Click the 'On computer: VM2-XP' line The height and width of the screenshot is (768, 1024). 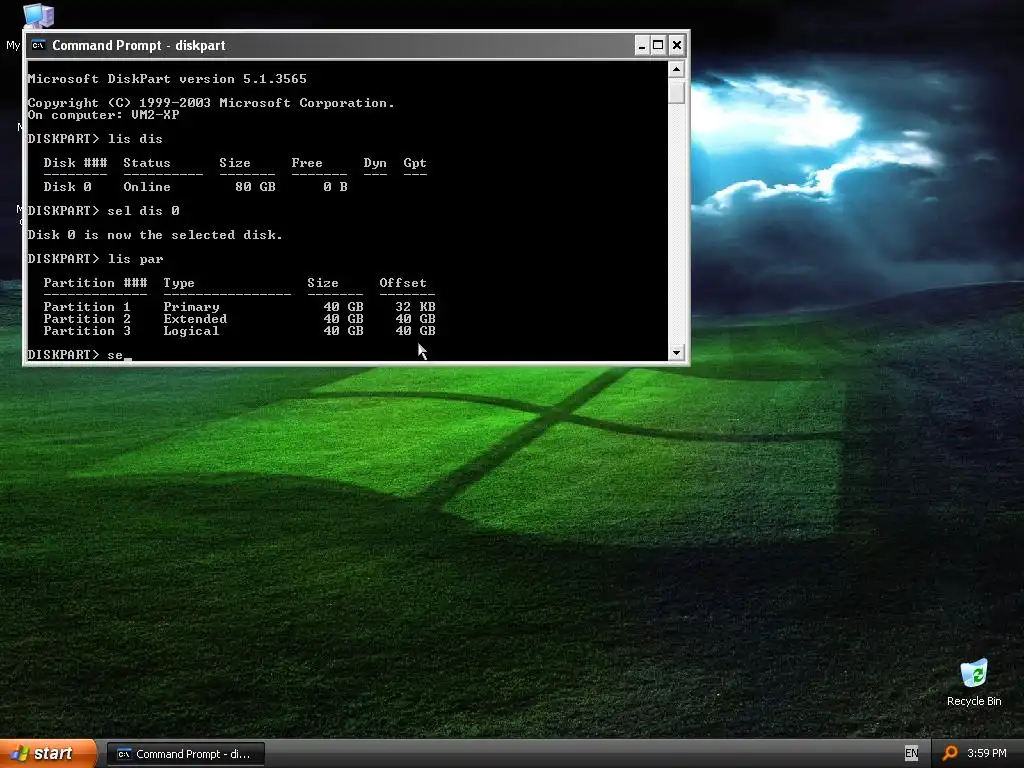tap(103, 115)
